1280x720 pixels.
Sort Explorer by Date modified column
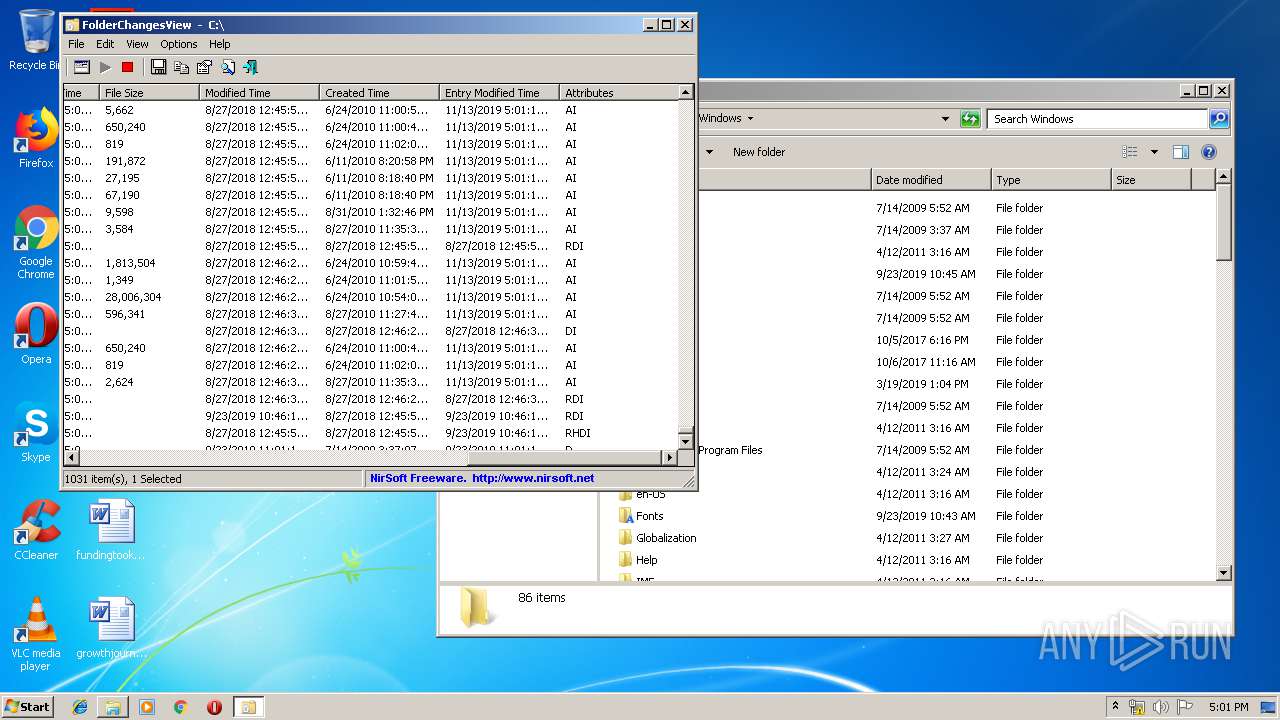click(x=931, y=180)
